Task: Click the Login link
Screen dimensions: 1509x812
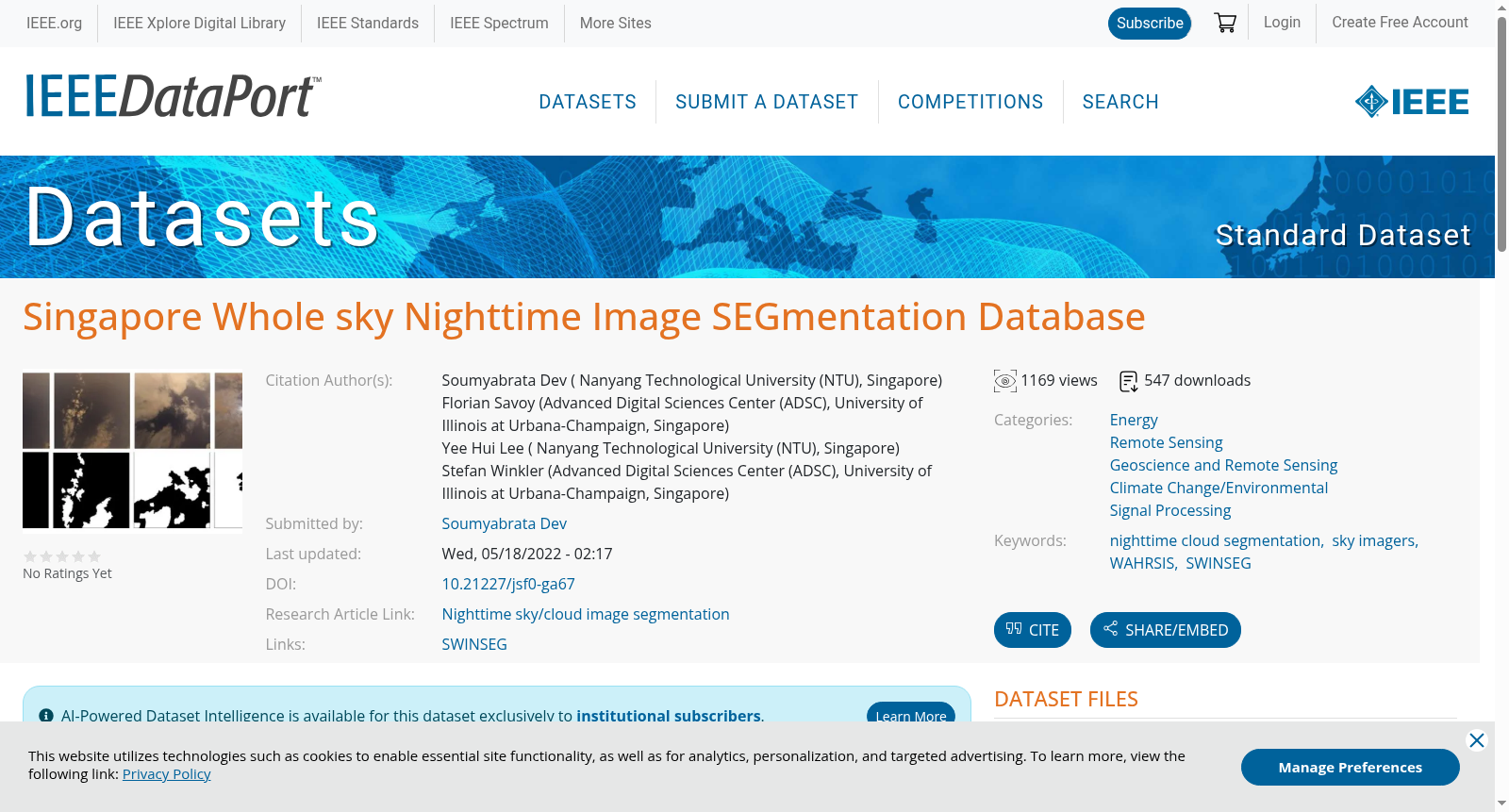Action: (x=1282, y=23)
